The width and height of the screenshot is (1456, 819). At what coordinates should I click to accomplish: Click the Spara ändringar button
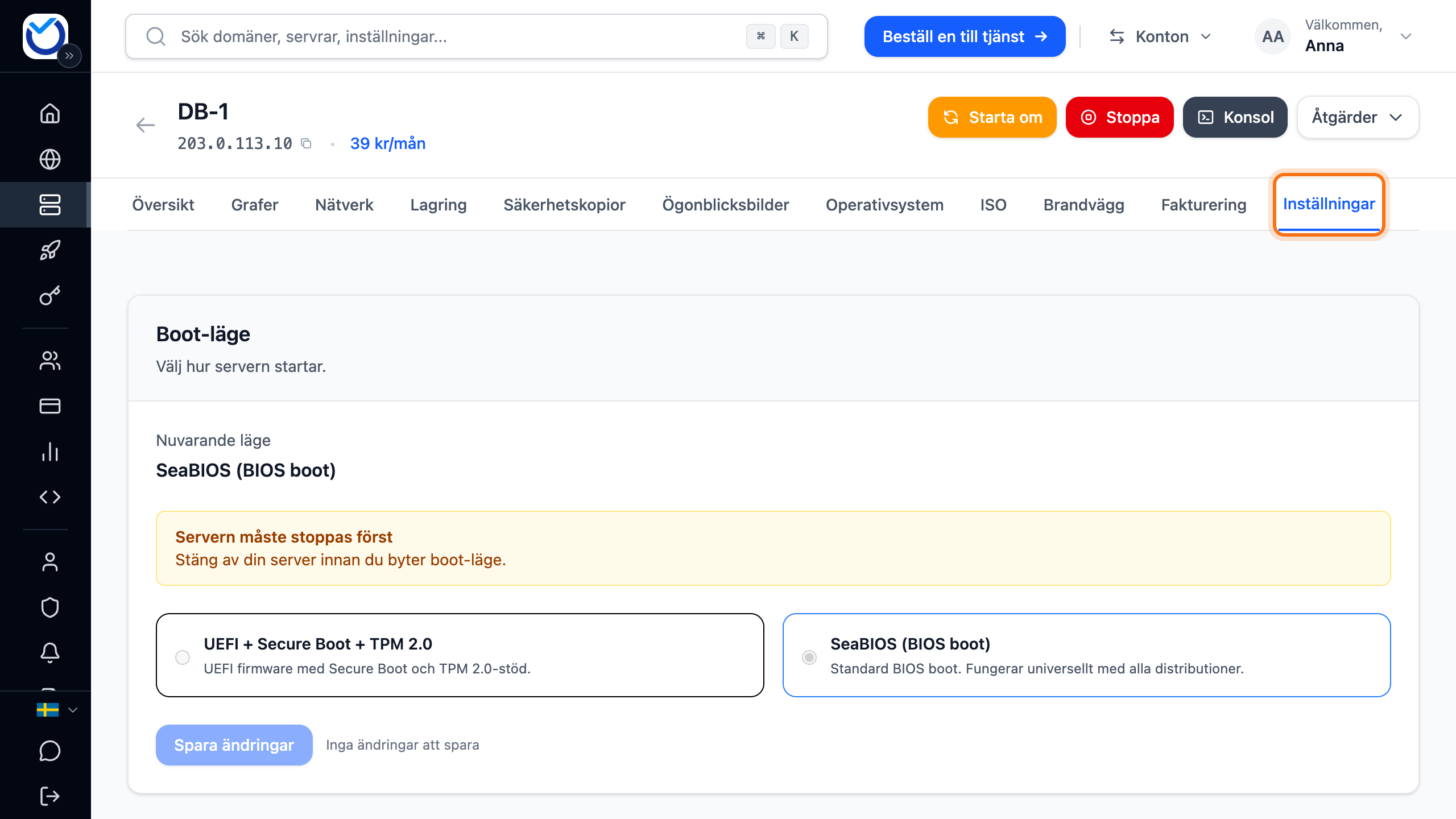tap(234, 745)
